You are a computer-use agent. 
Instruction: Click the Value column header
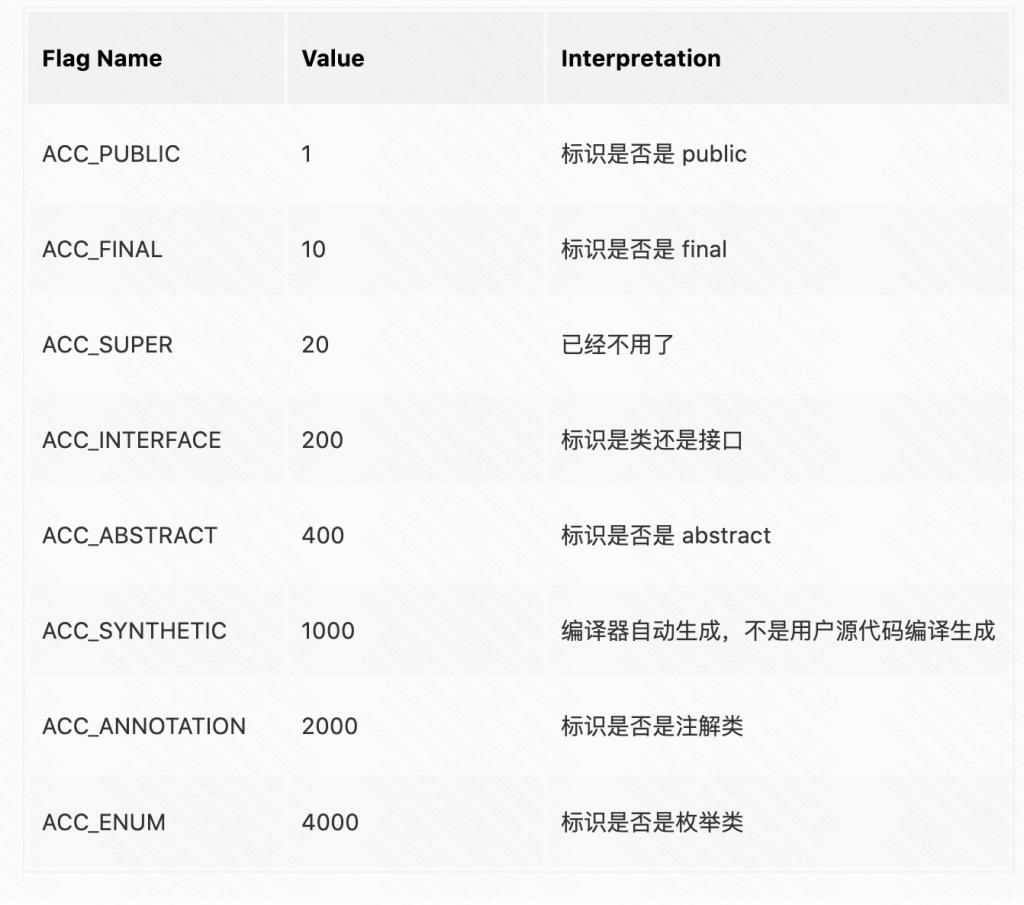pyautogui.click(x=332, y=59)
